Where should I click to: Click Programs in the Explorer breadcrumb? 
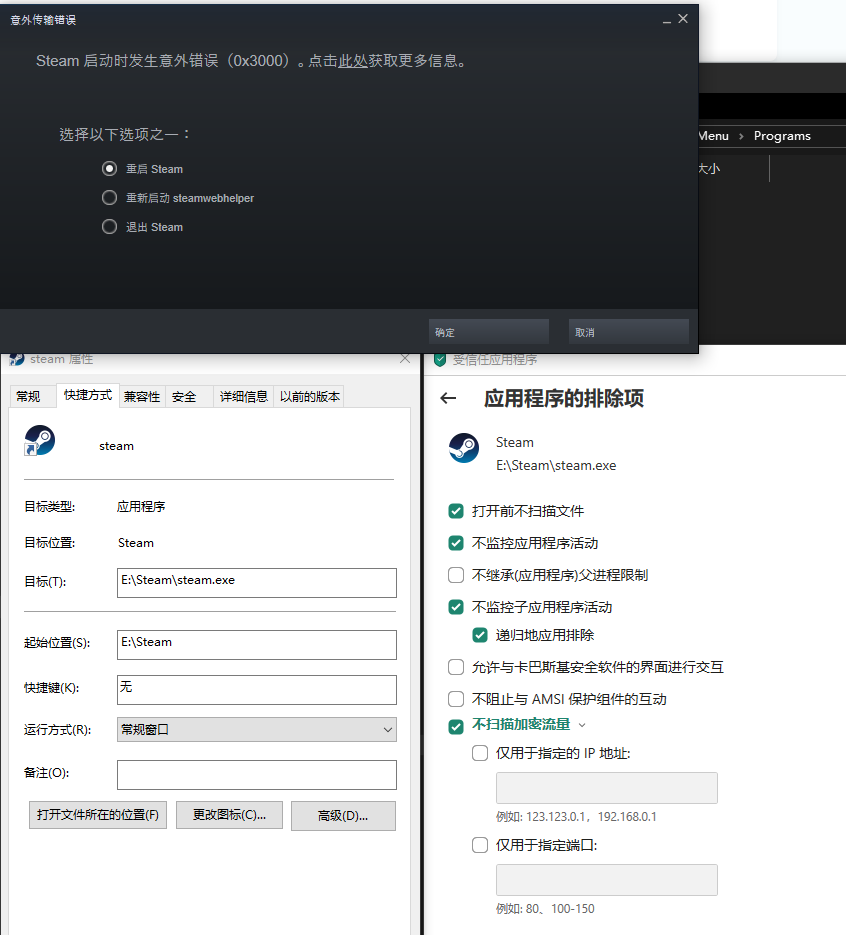tap(782, 136)
